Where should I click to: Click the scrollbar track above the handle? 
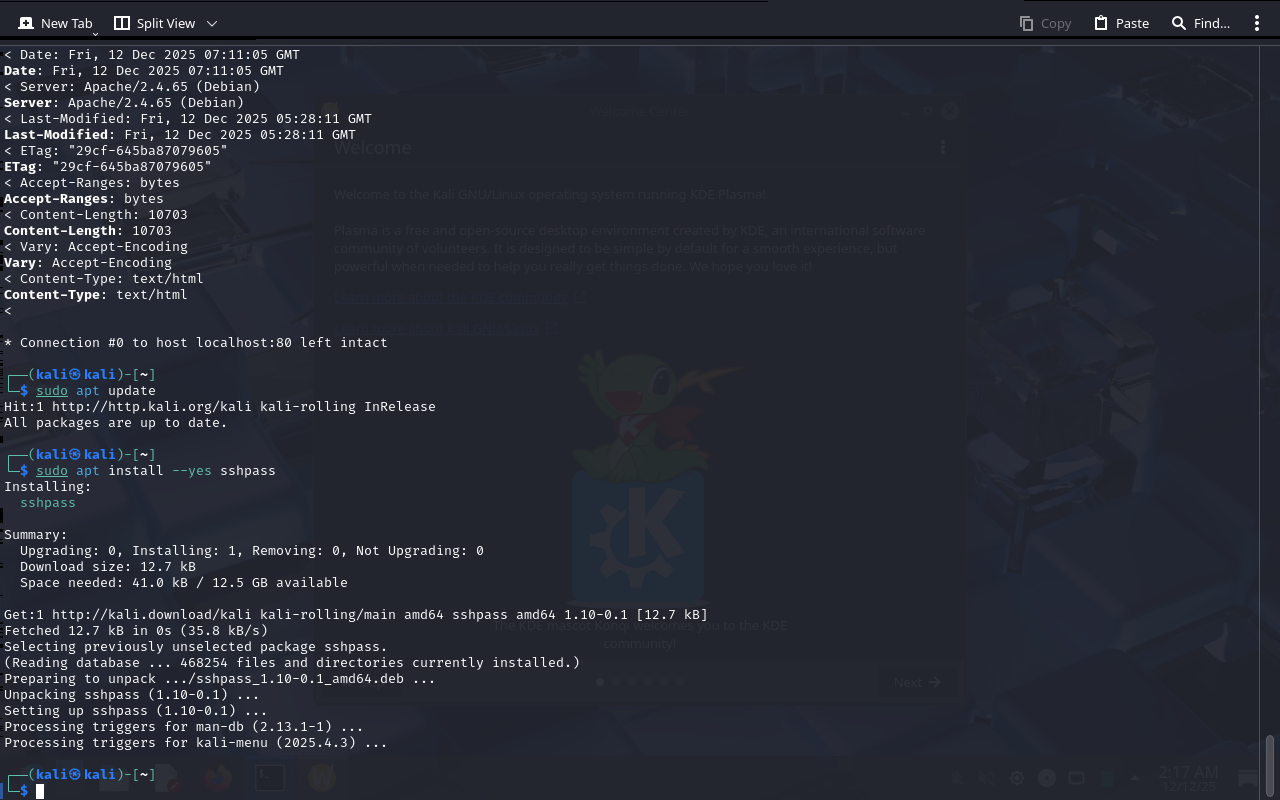click(x=1270, y=400)
